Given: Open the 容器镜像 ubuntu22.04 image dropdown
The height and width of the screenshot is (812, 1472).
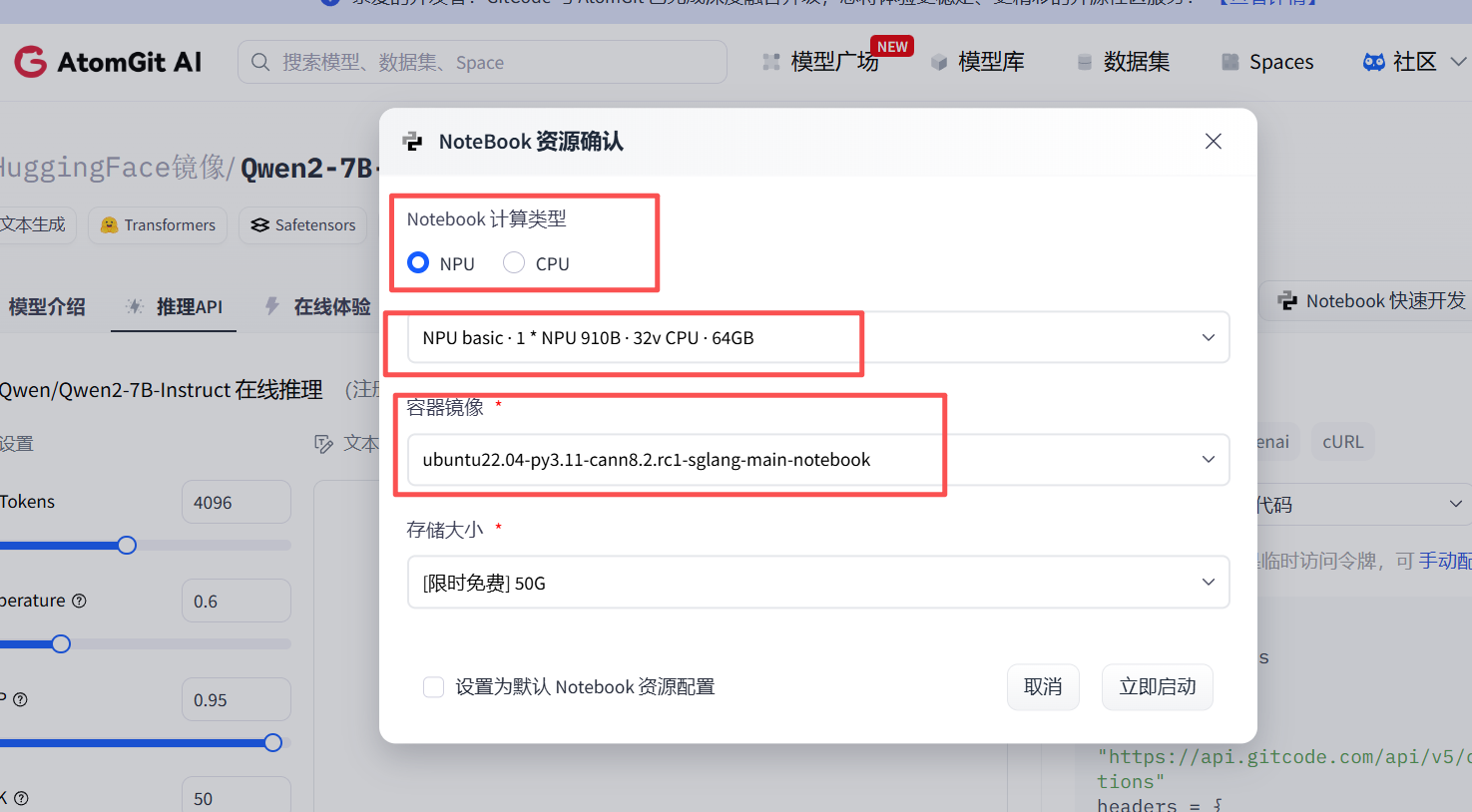Looking at the screenshot, I should tap(818, 460).
